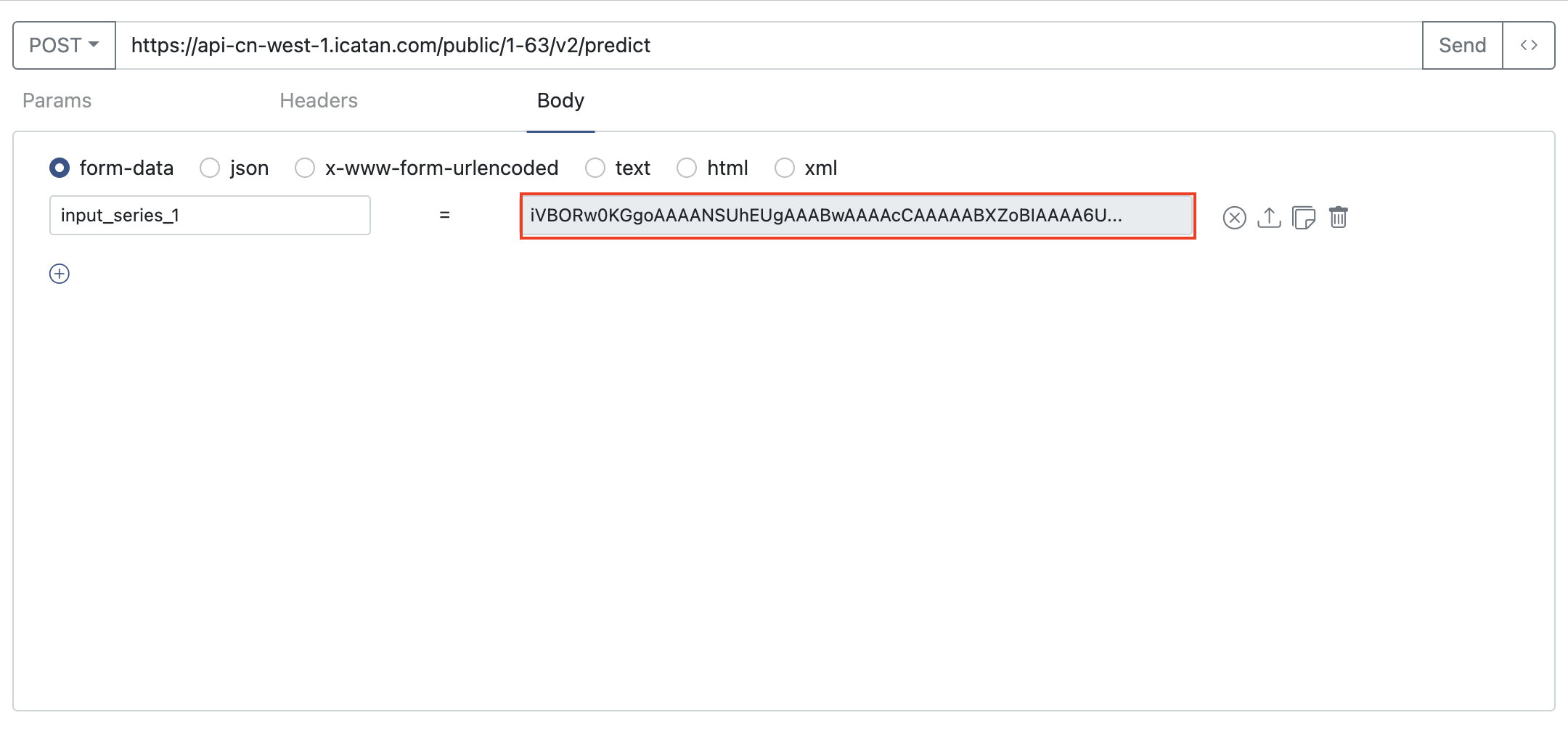Click the sticky-note copy icon

1304,217
